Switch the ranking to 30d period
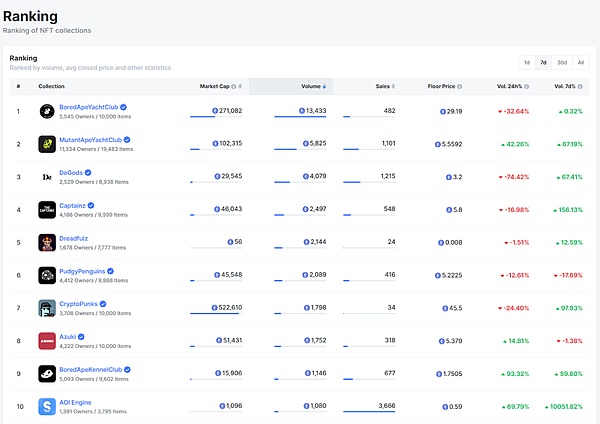 pyautogui.click(x=561, y=62)
